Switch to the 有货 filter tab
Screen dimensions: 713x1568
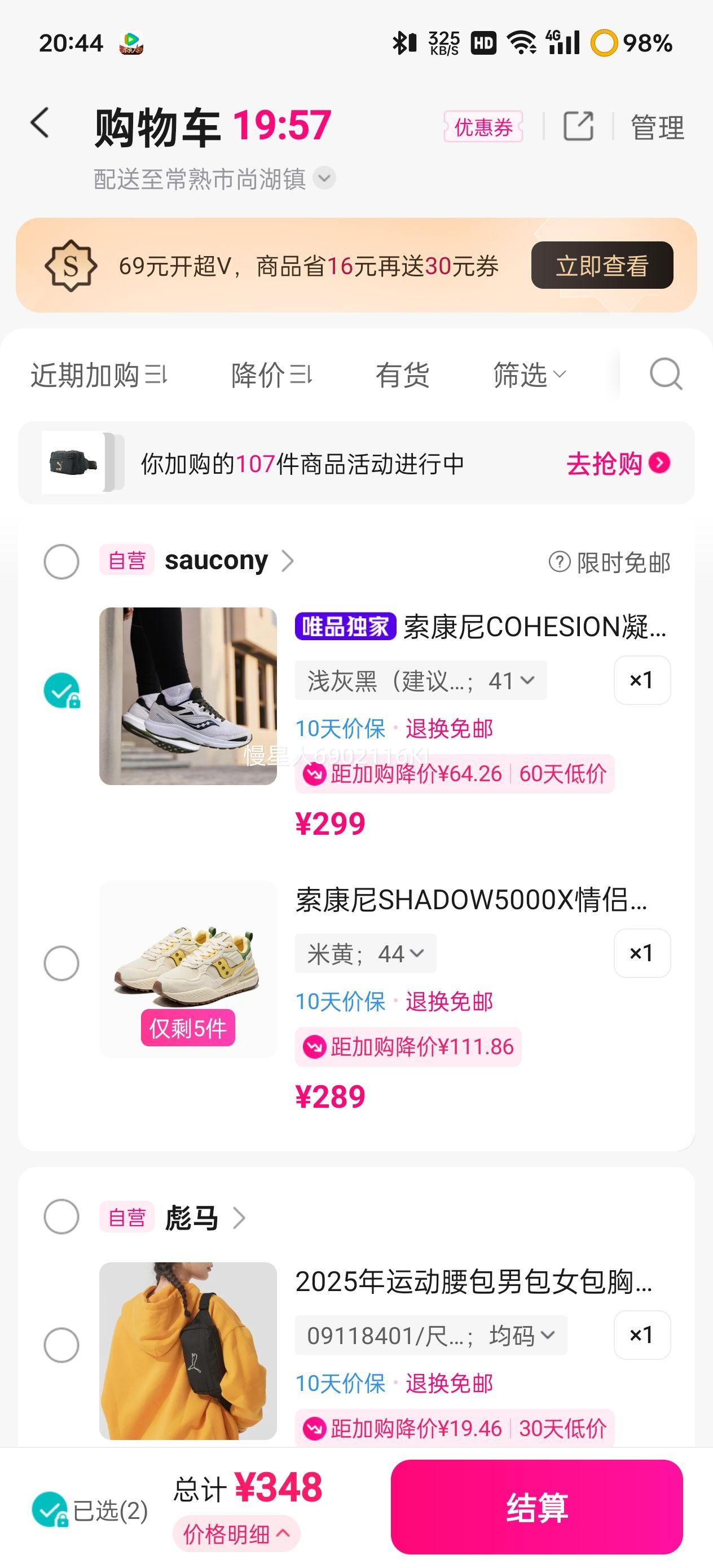[402, 375]
